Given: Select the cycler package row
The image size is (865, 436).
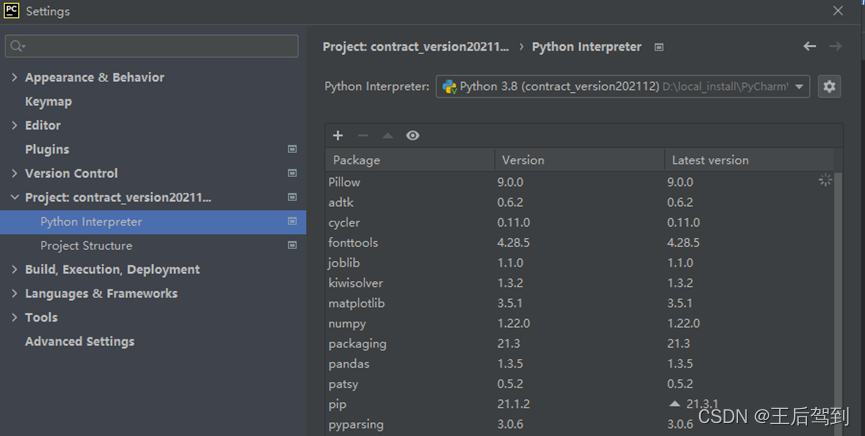Looking at the screenshot, I should click(579, 222).
